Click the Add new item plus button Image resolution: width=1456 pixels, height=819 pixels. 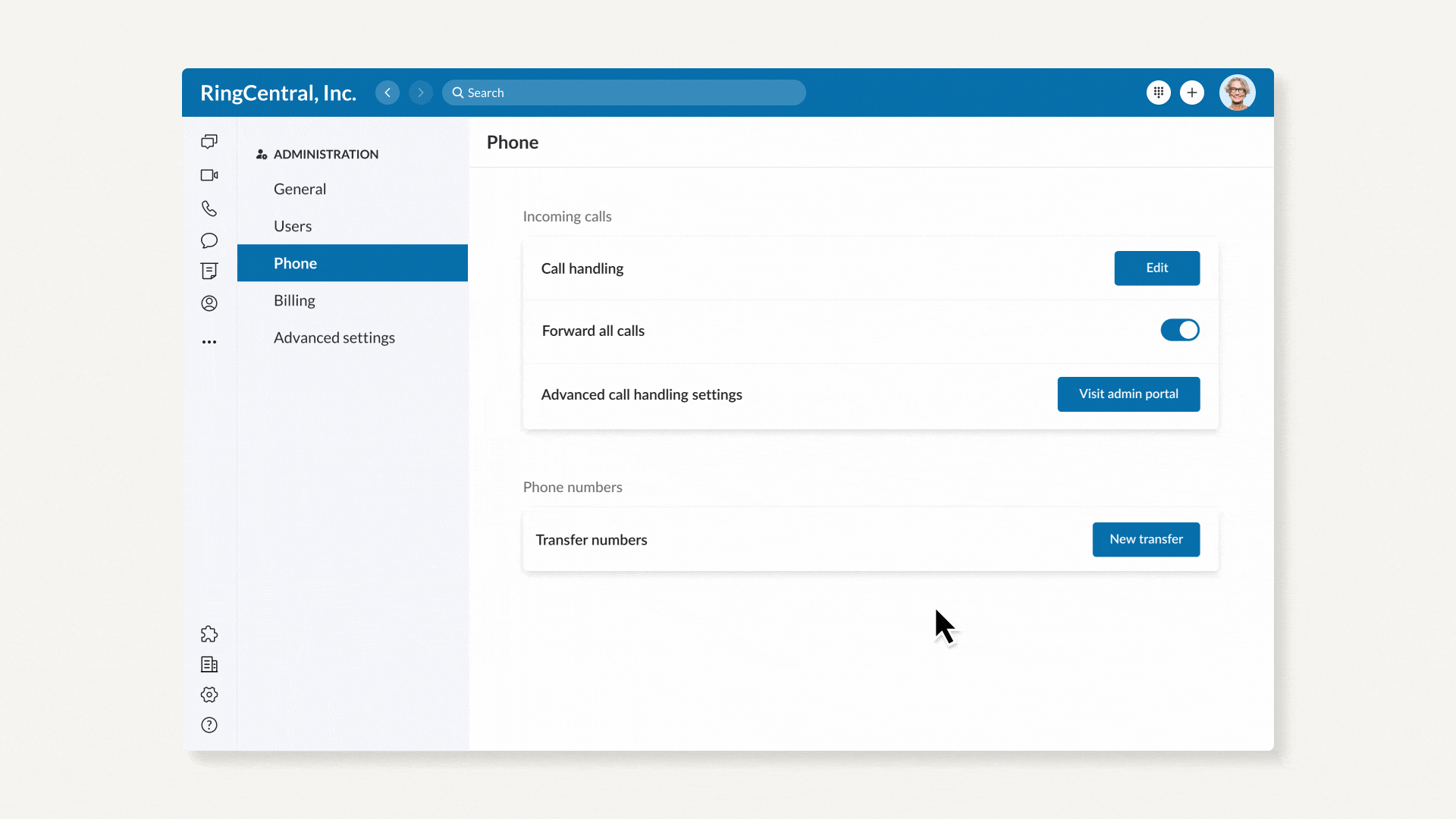(x=1193, y=92)
